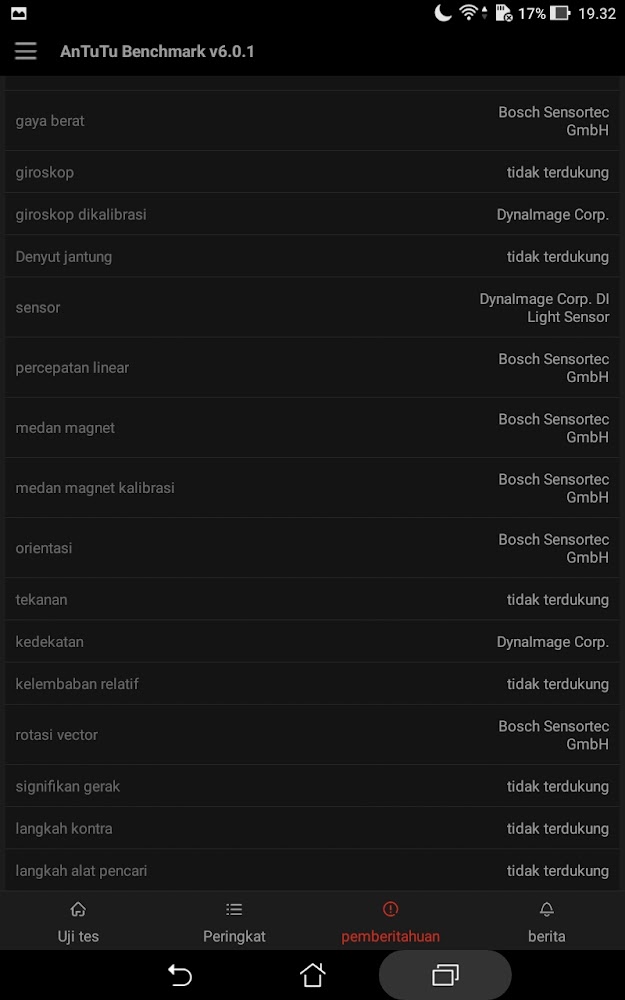Select the giroskop dikalibrasi row

(x=312, y=214)
